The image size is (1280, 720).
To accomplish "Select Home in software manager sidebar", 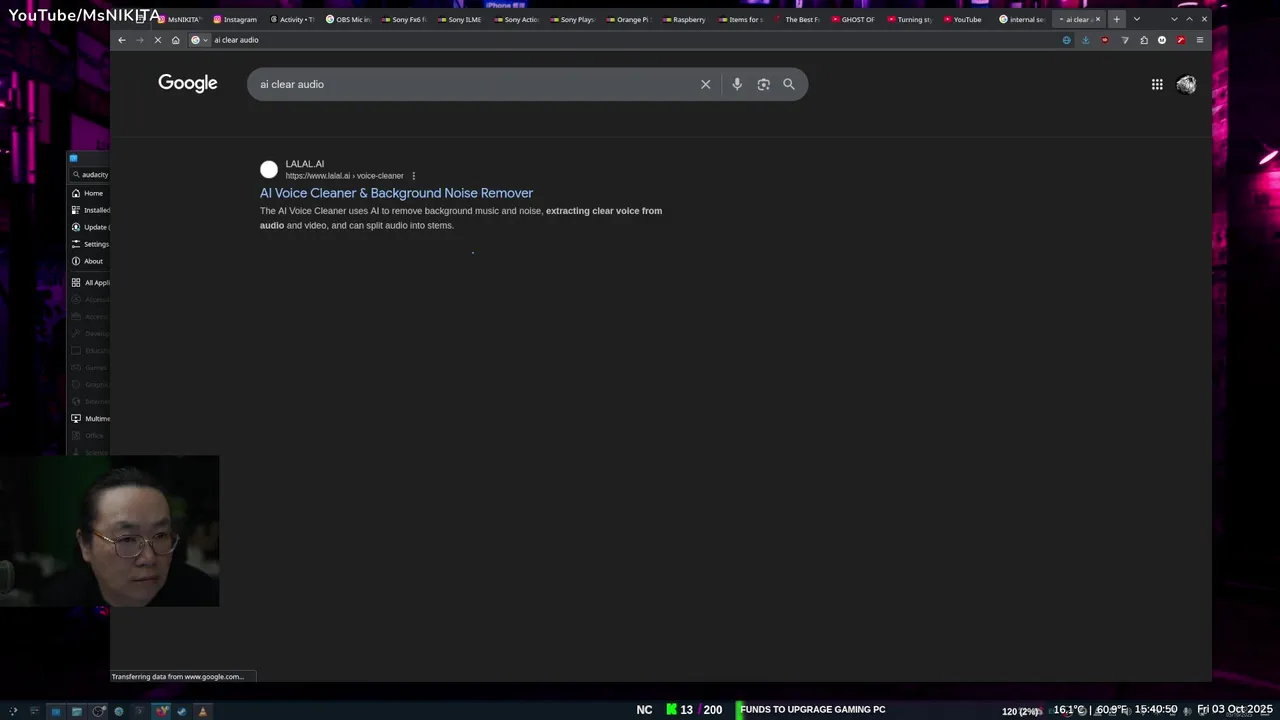I will point(88,193).
